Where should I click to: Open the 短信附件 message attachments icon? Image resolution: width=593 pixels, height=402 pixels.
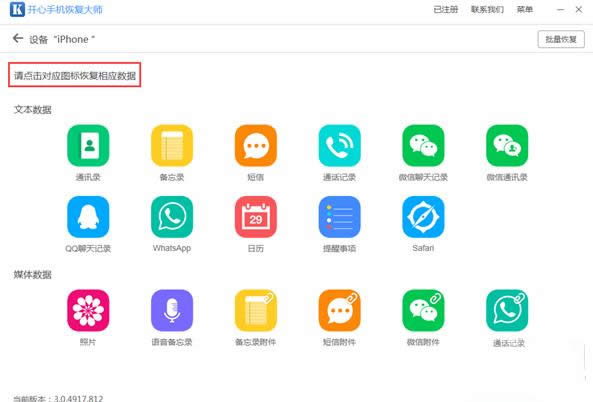340,310
